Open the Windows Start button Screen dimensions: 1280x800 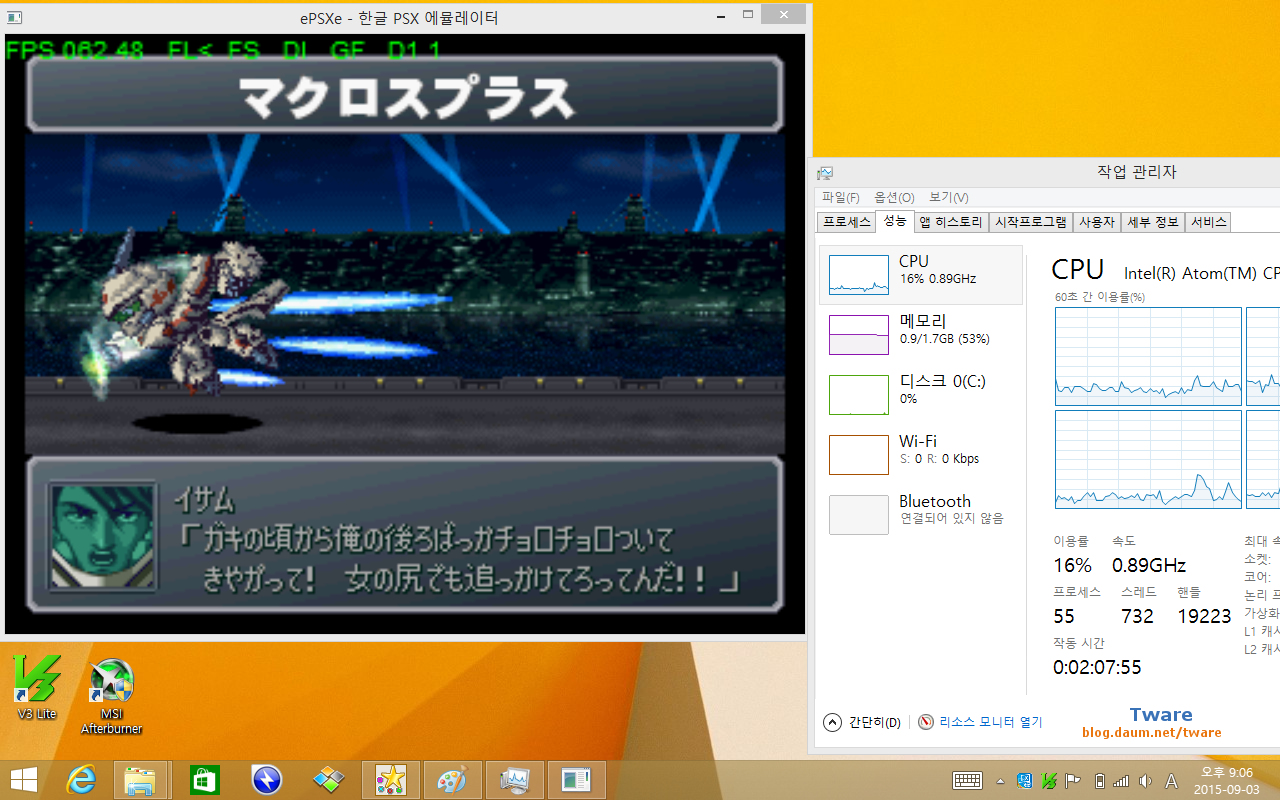tap(24, 780)
